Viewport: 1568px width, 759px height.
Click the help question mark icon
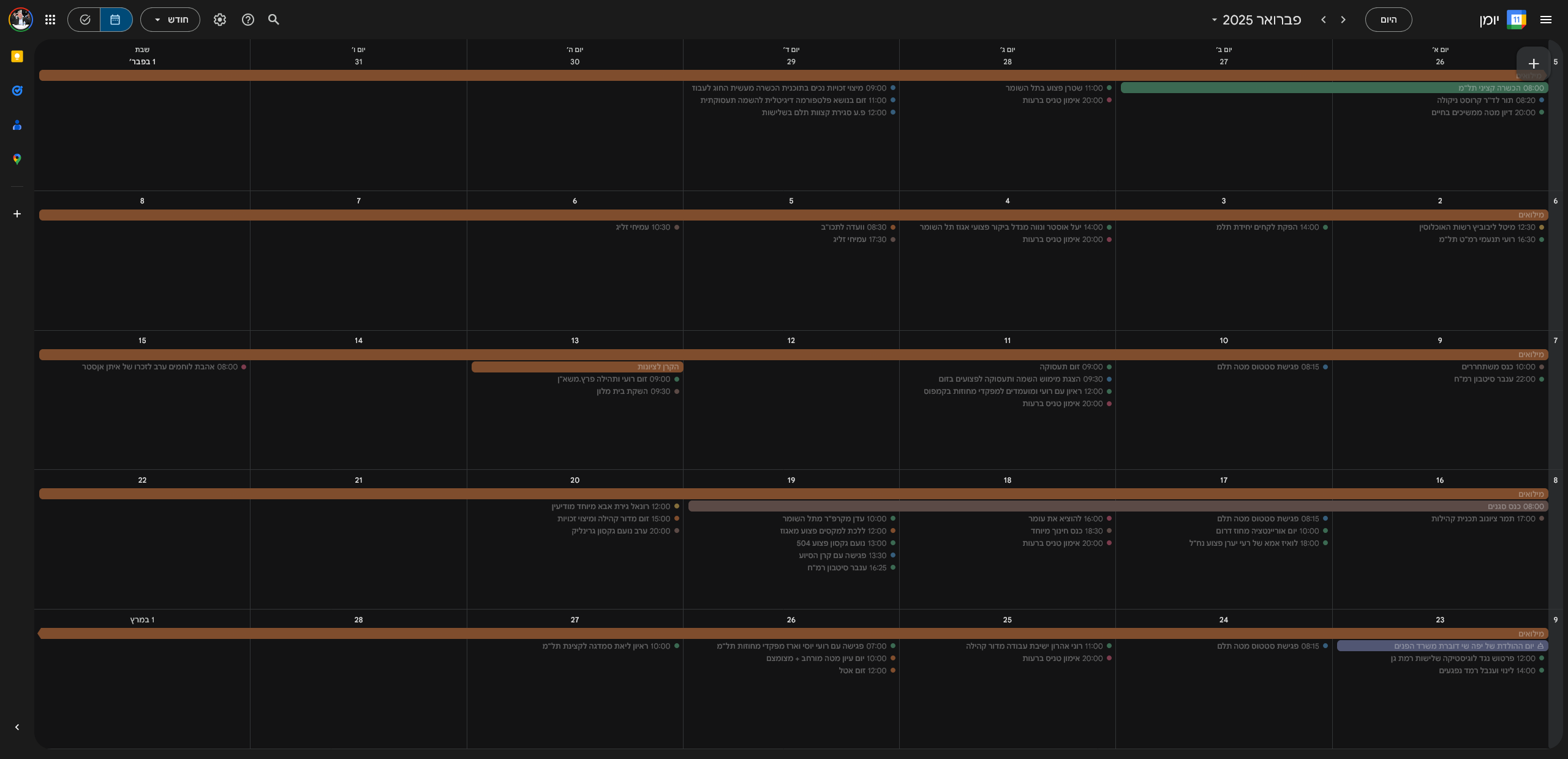pyautogui.click(x=248, y=20)
